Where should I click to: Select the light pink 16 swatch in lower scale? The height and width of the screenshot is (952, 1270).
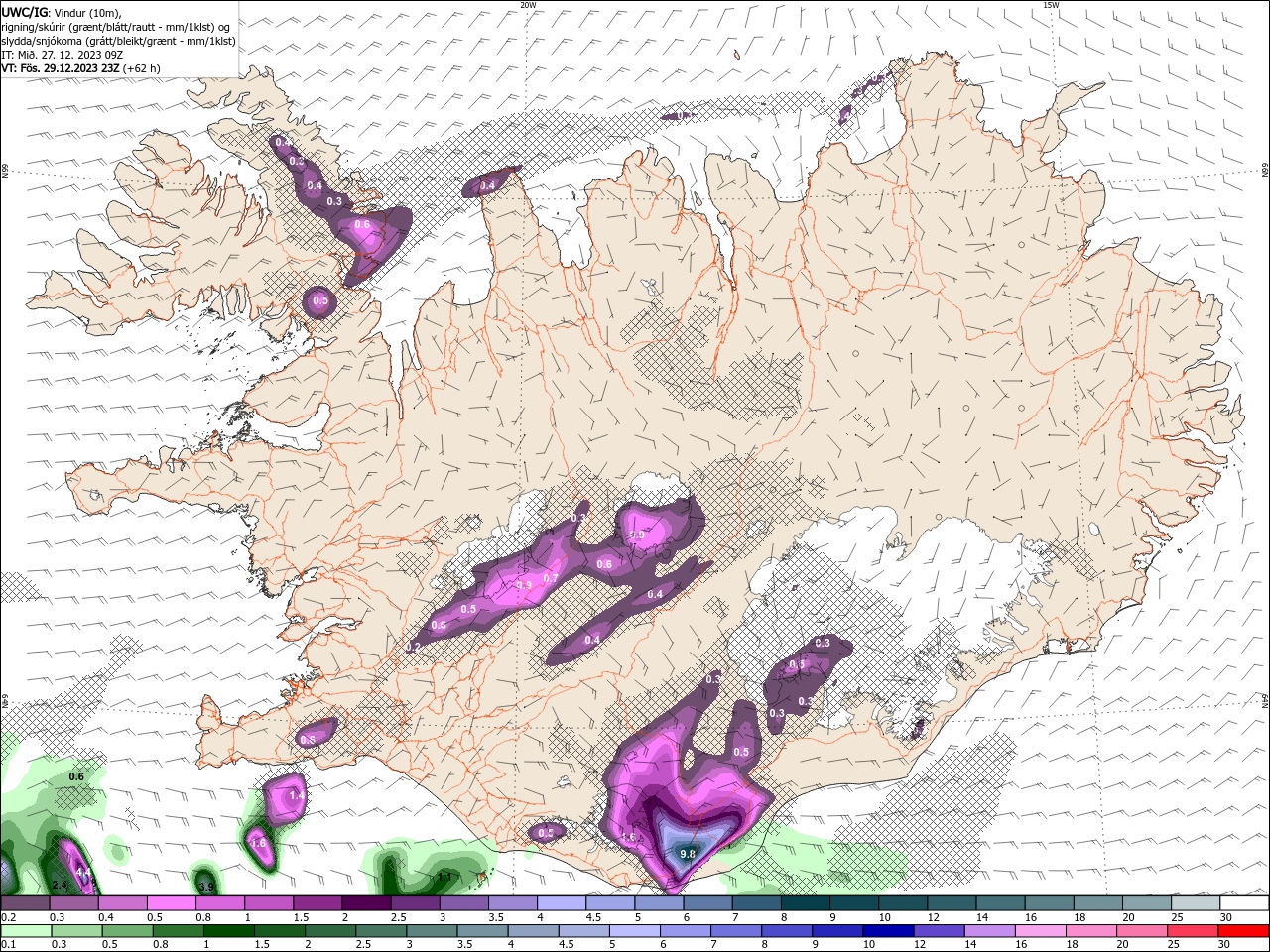click(x=1041, y=930)
